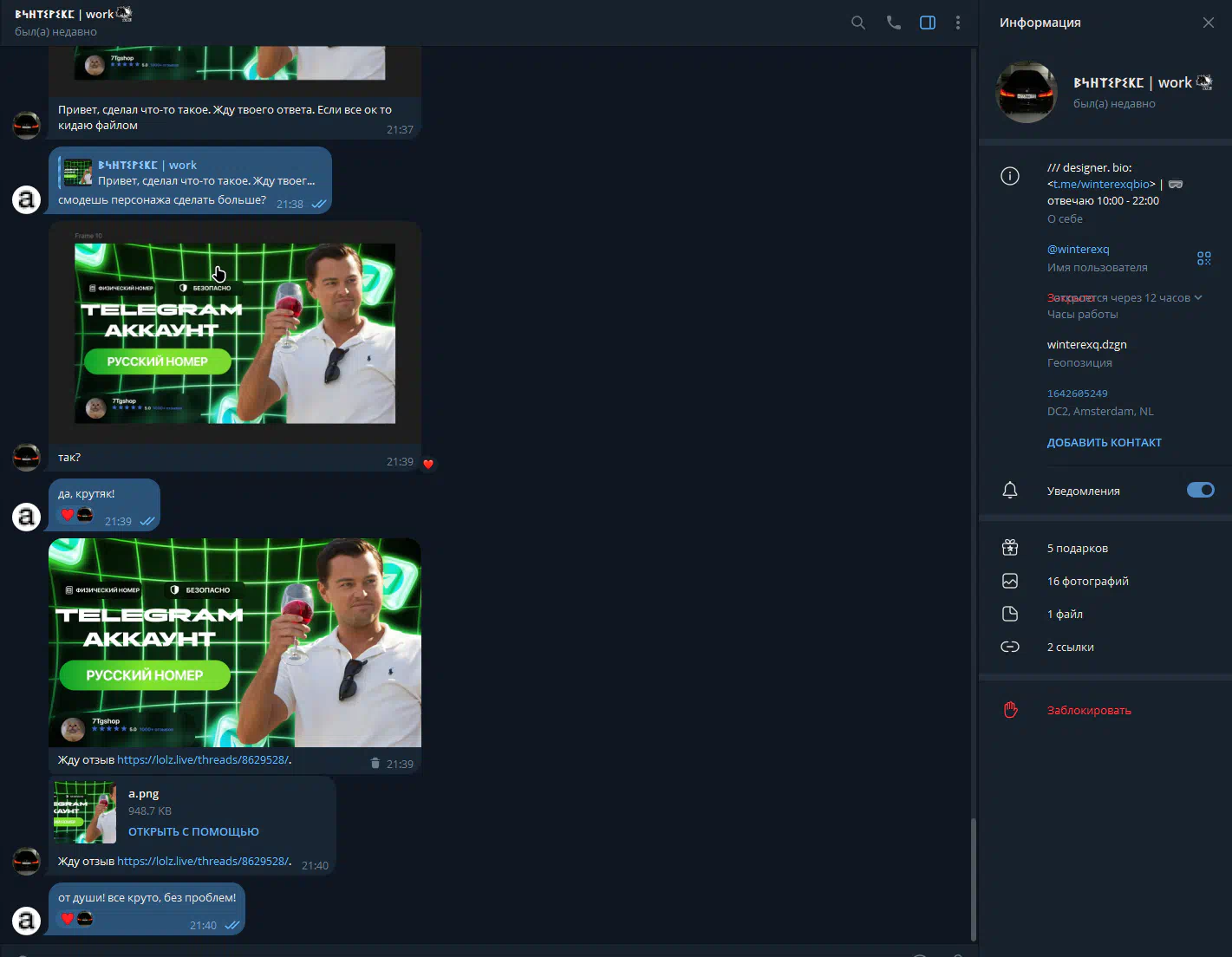Click partly visible image above the 21:37 message
Viewport: 1232px width, 957px height.
tap(235, 71)
